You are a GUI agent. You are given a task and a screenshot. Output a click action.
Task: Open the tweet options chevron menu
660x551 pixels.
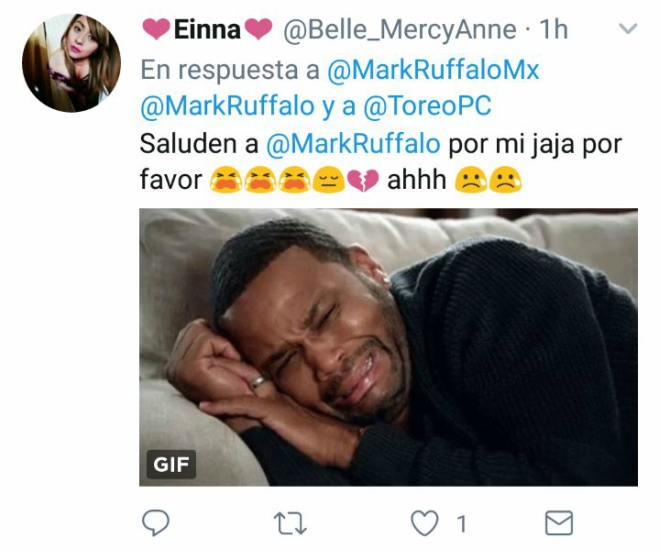click(627, 30)
